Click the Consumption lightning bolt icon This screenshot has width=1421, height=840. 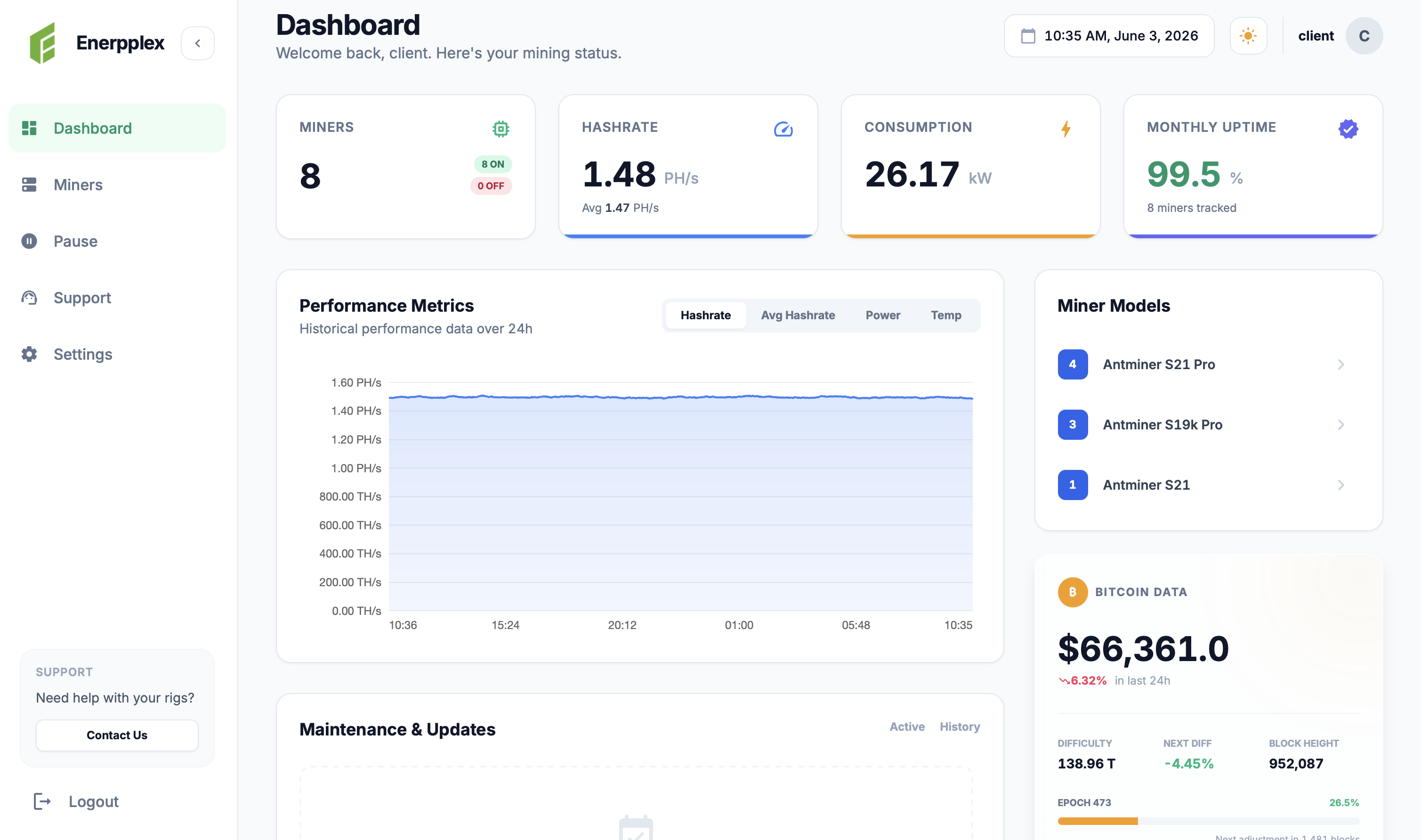1066,129
